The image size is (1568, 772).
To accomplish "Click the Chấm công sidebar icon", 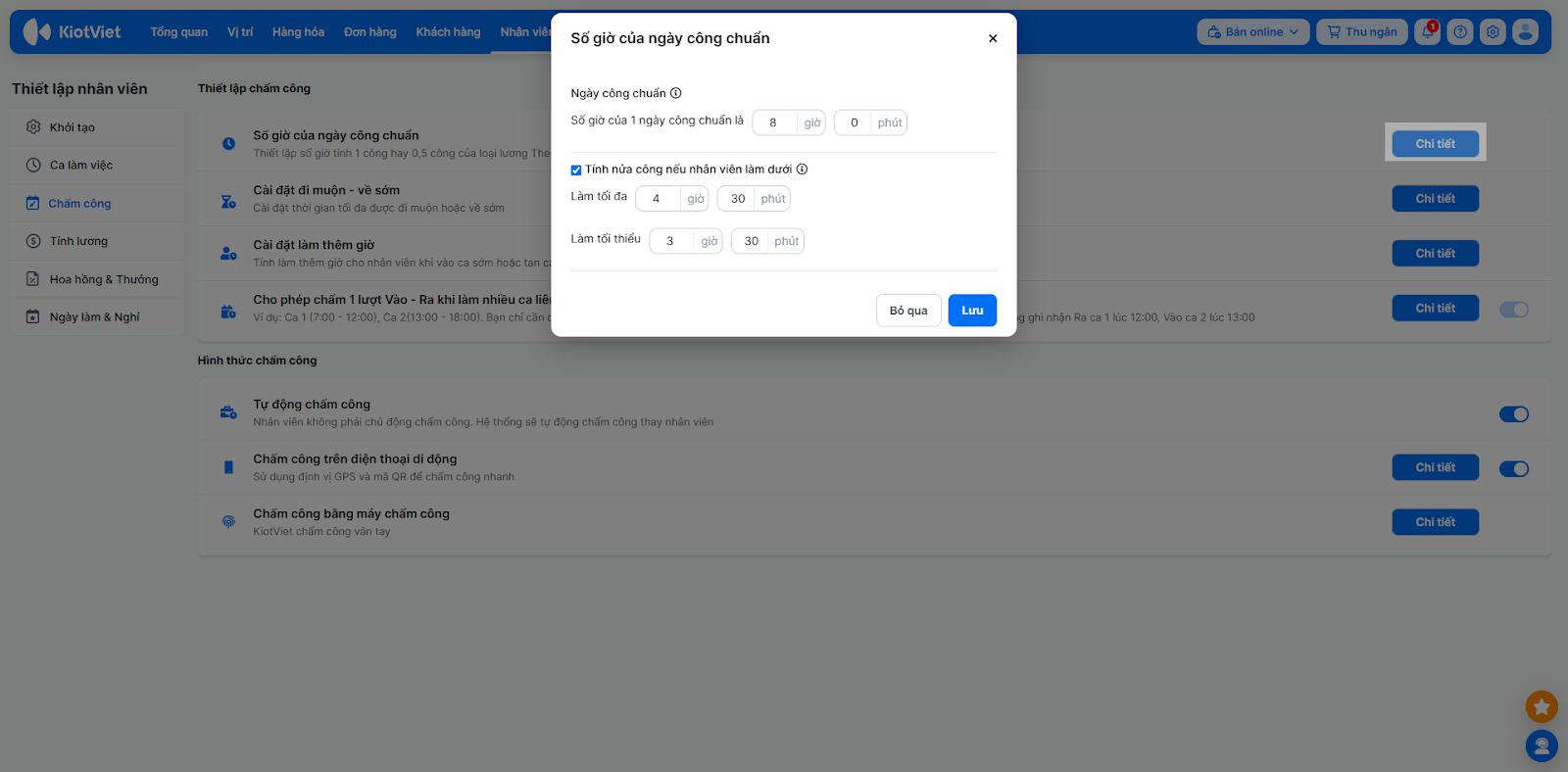I will click(32, 203).
